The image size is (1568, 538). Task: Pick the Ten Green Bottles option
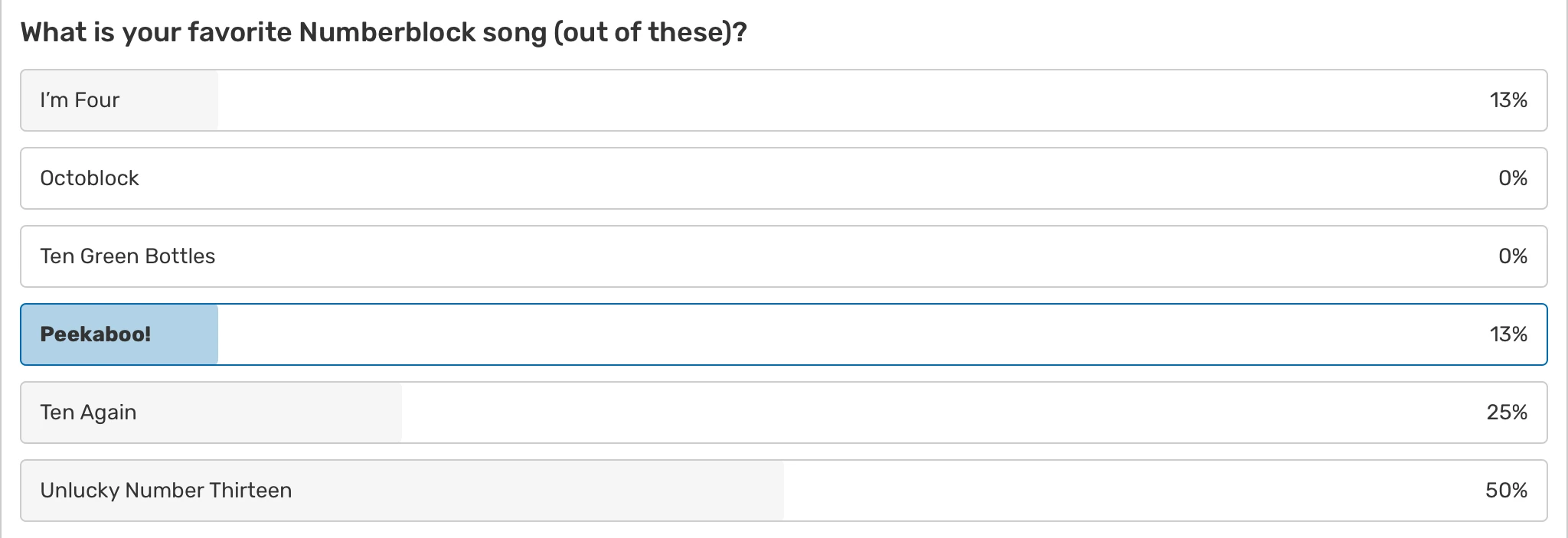[128, 256]
